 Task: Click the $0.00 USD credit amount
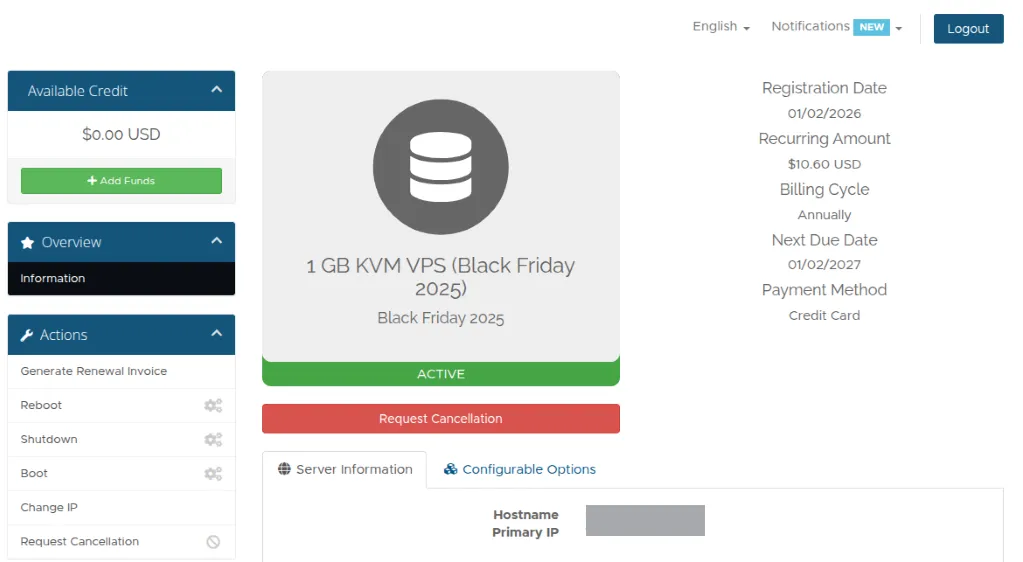(x=121, y=134)
